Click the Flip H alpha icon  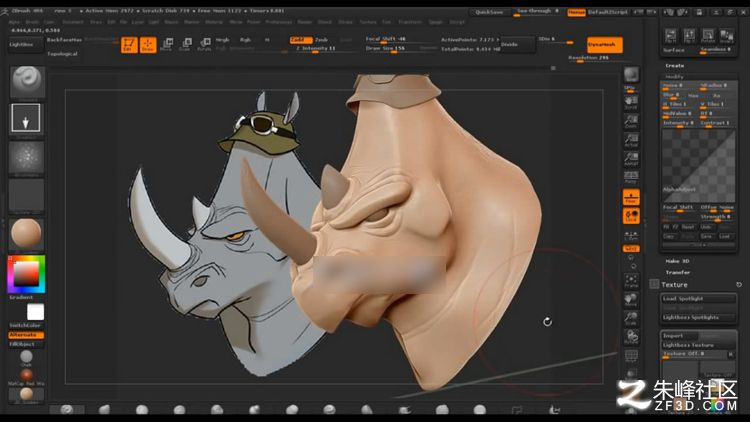pyautogui.click(x=671, y=36)
